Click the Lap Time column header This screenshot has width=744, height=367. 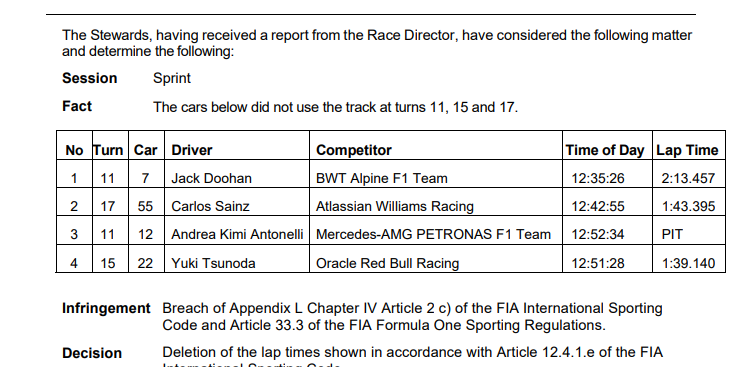(687, 151)
